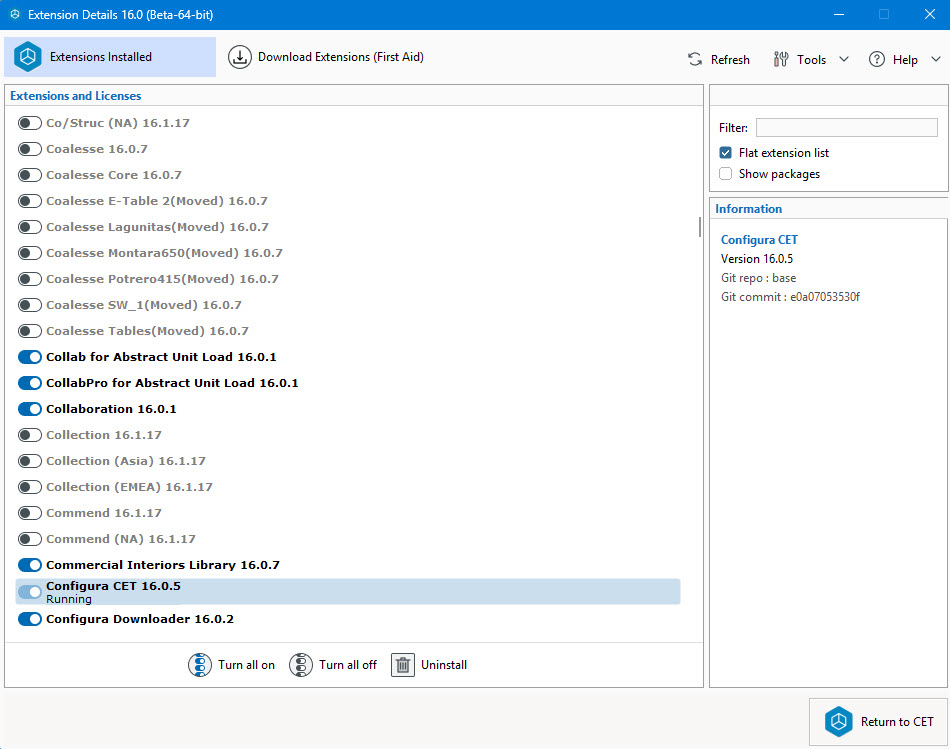Uncheck Flat extension list checkbox
Screen dimensions: 950x749
[725, 153]
